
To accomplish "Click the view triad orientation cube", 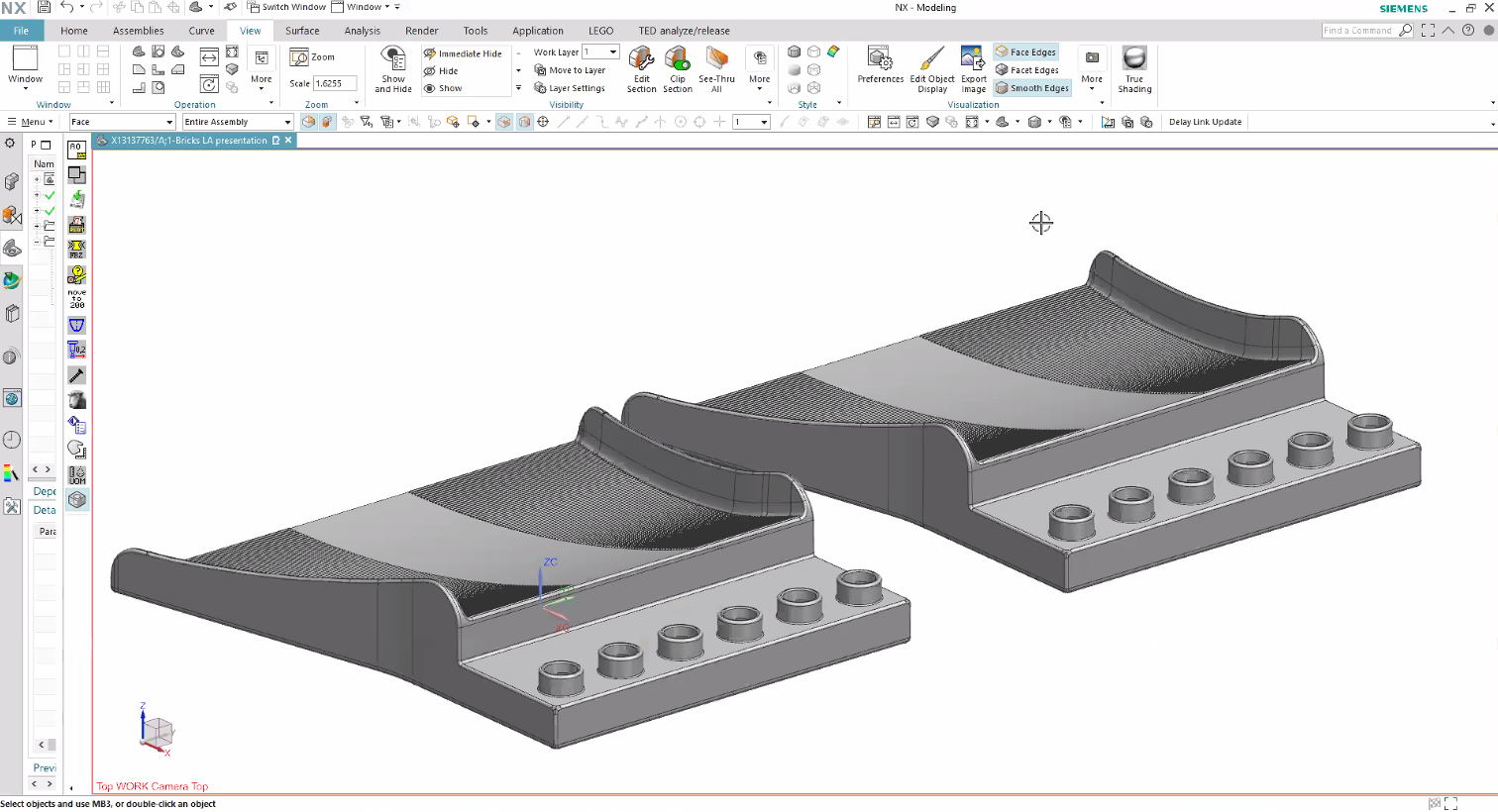I will coord(157,733).
